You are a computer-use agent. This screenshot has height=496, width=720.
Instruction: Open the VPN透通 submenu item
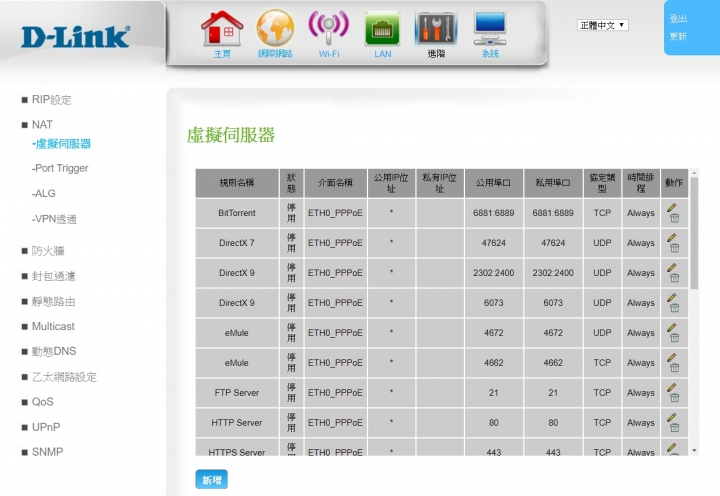click(x=54, y=219)
